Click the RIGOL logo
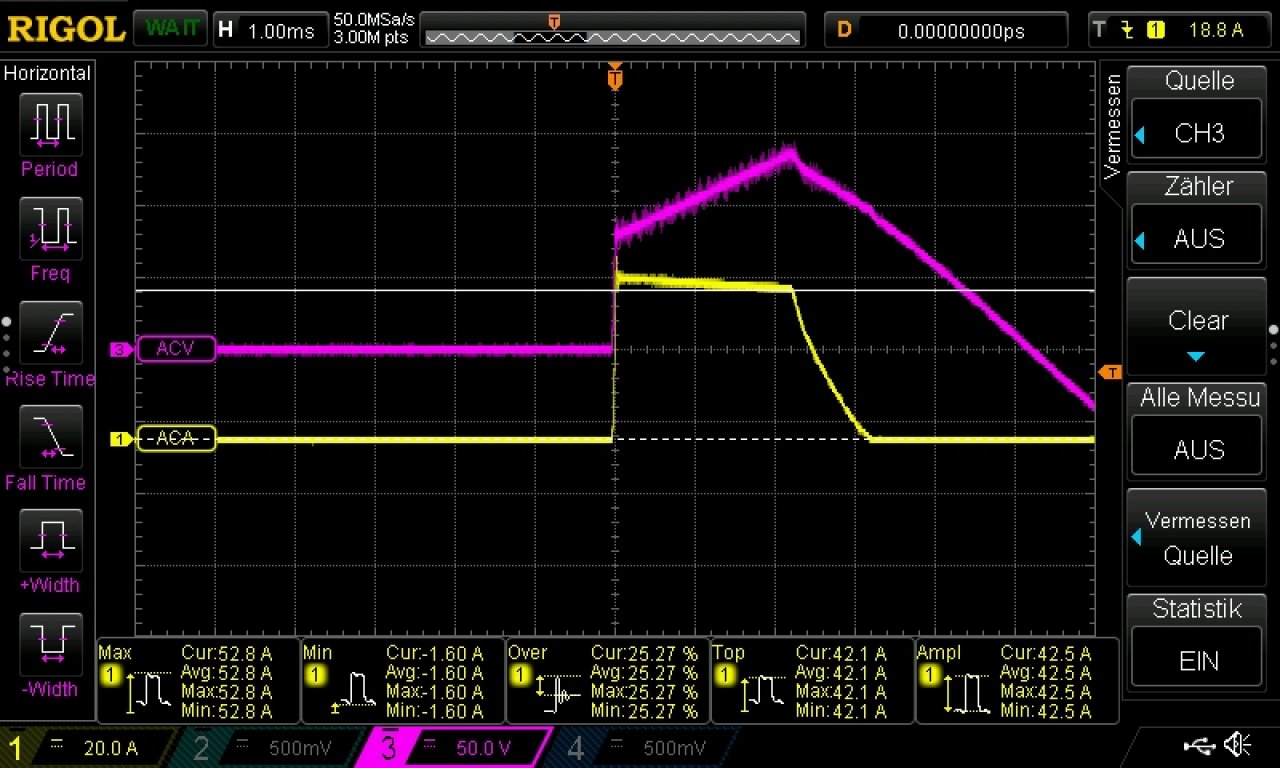 [x=65, y=29]
